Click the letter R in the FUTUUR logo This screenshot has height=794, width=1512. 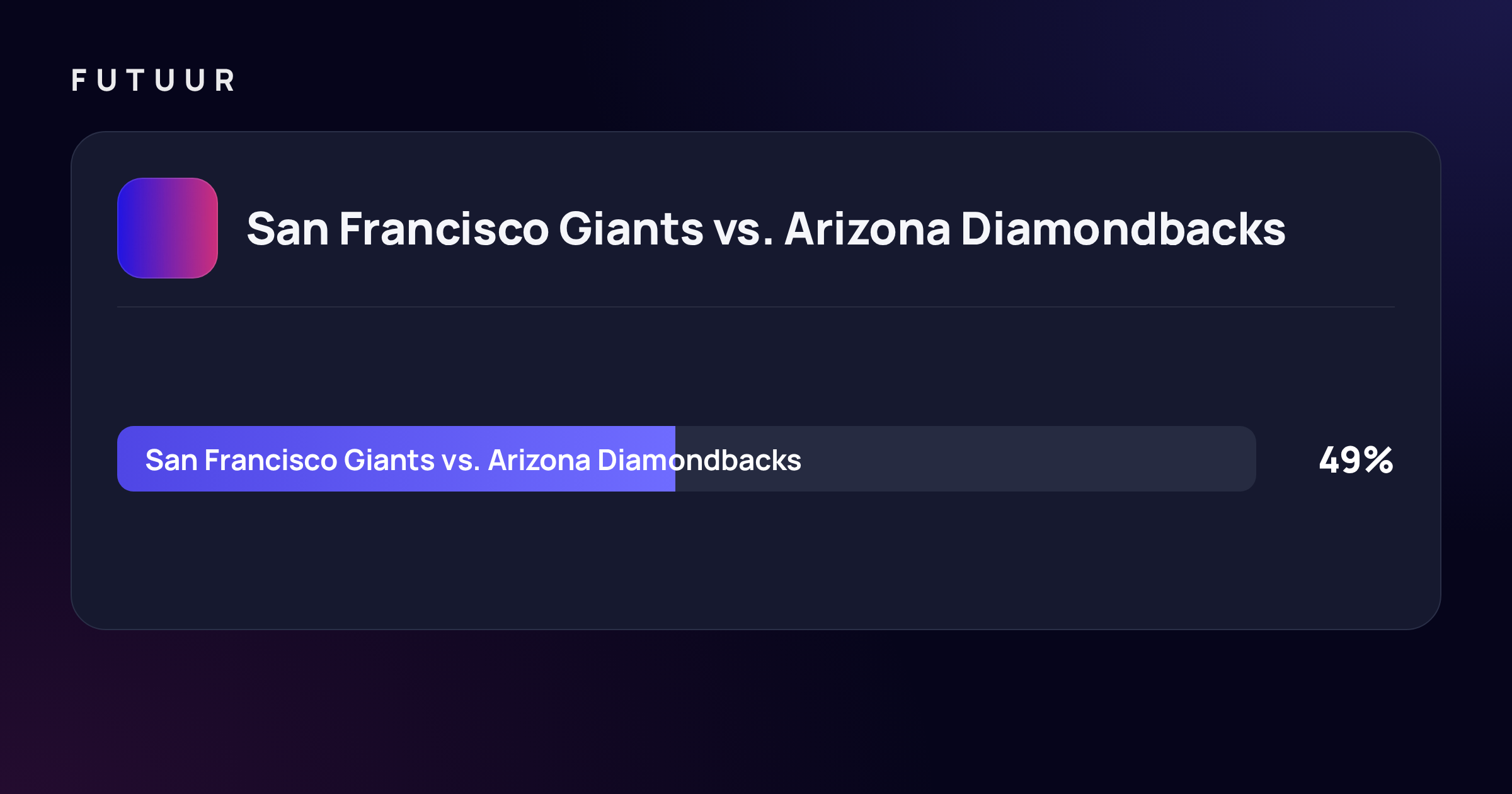[225, 81]
